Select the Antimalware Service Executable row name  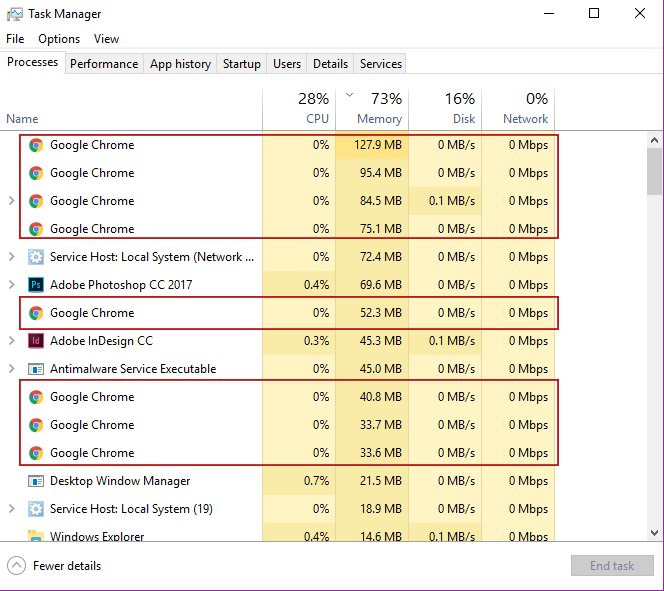[x=133, y=369]
